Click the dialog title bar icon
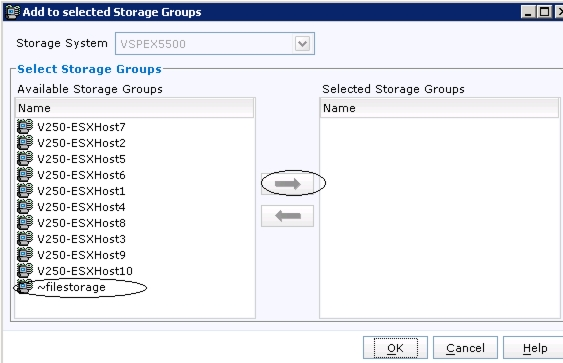 (x=13, y=12)
